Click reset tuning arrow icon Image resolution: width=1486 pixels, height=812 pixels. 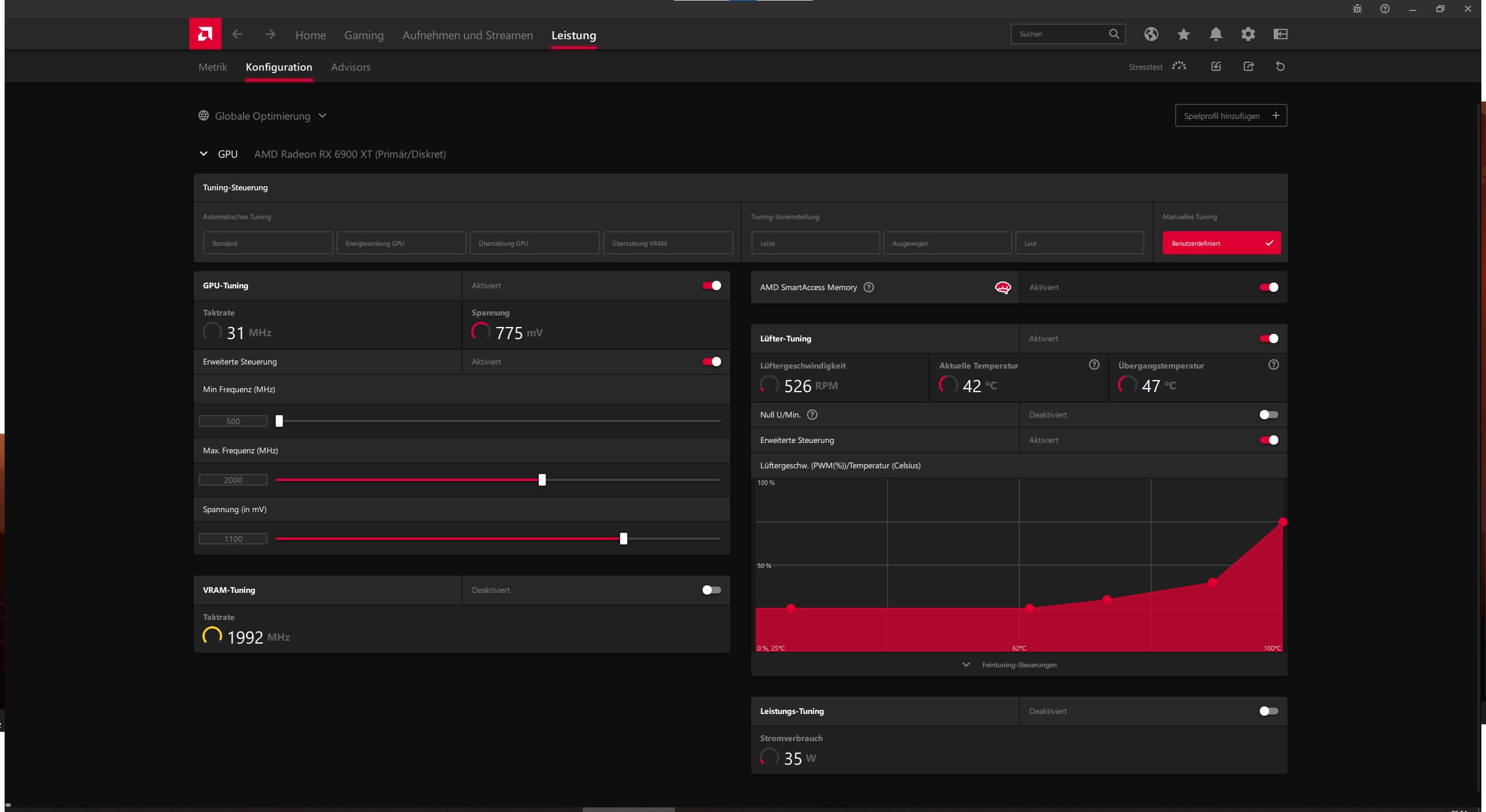coord(1280,66)
